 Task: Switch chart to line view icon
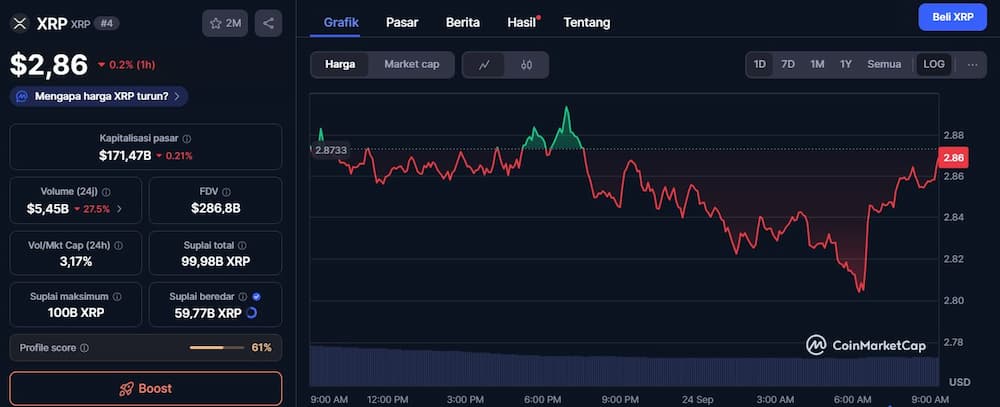tap(484, 64)
